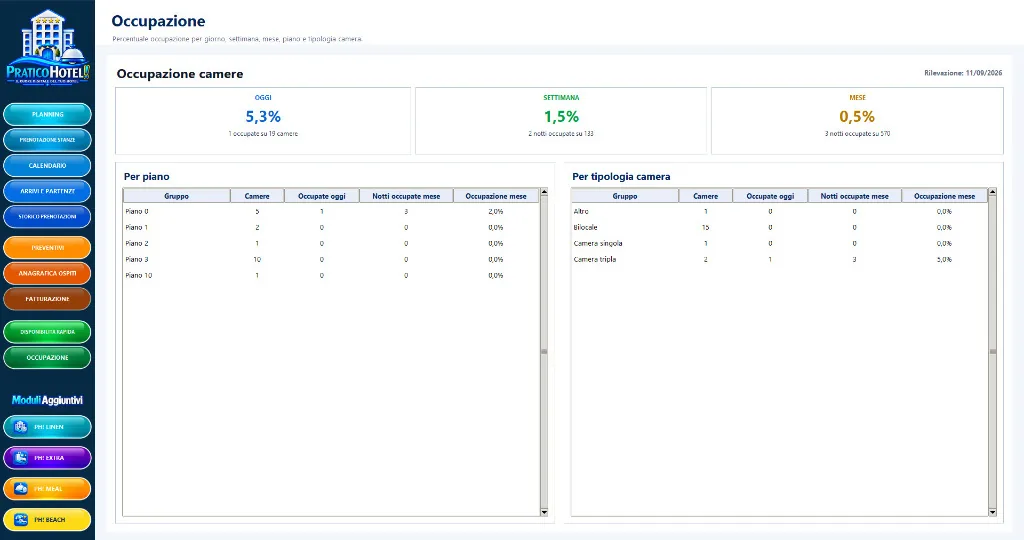Open the Calendario section
The height and width of the screenshot is (540, 1024).
coord(47,165)
